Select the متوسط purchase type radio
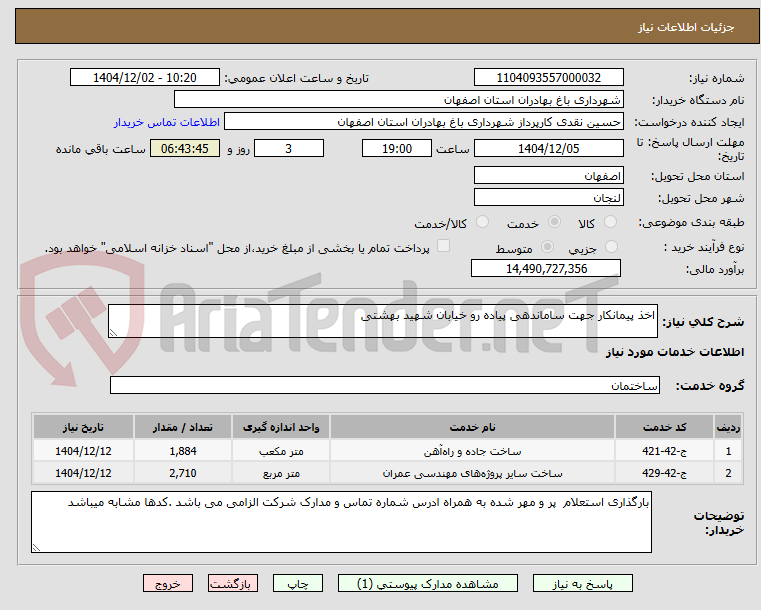The width and height of the screenshot is (761, 610). 547,247
